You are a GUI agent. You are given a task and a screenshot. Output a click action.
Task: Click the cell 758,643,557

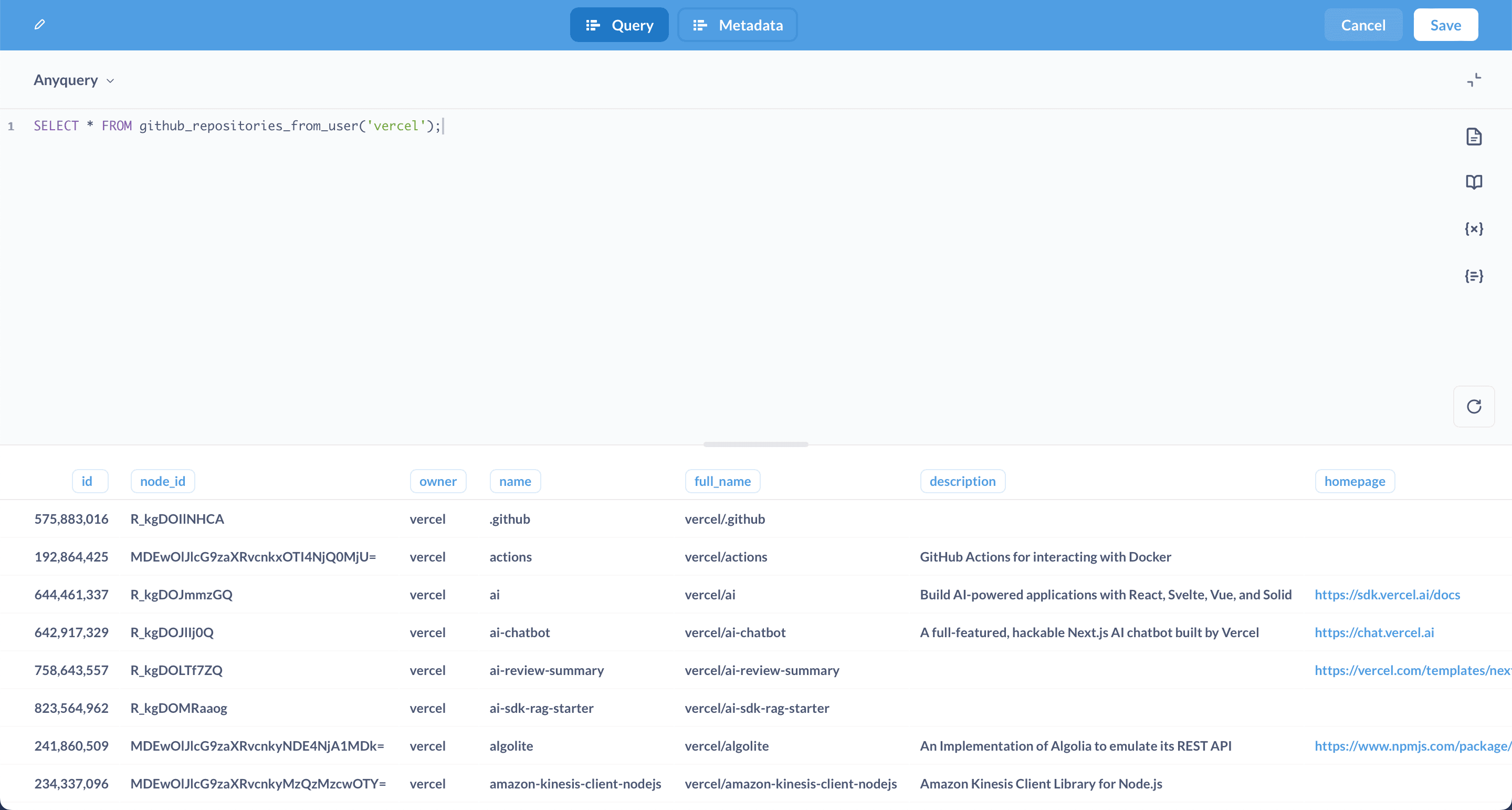(71, 670)
